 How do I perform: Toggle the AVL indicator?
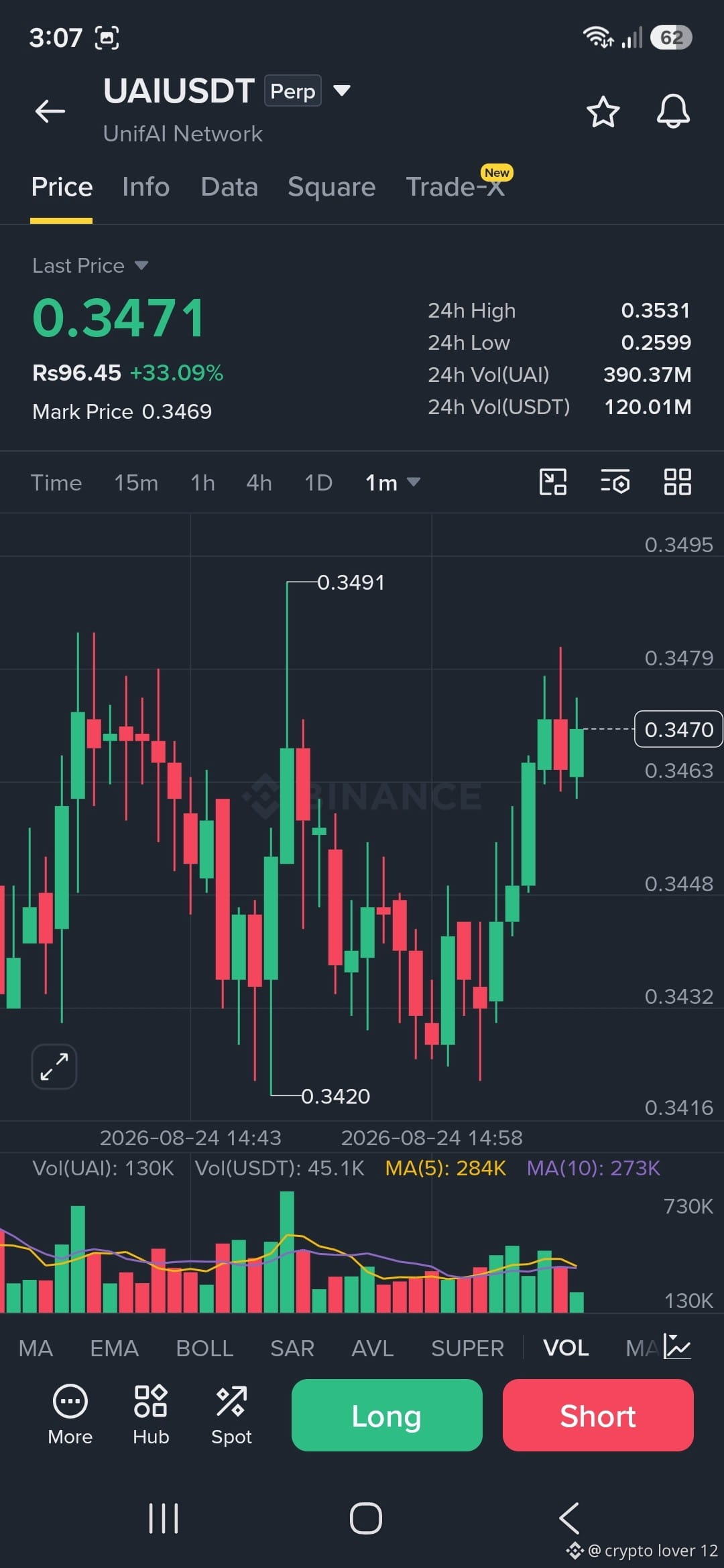click(x=373, y=1348)
